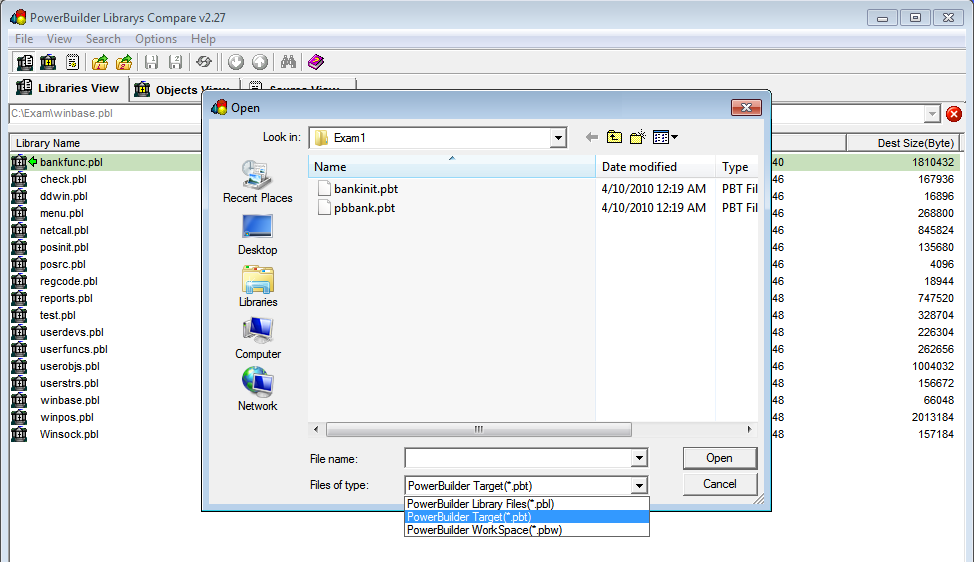Open the View Menu icon in dialog

[665, 137]
